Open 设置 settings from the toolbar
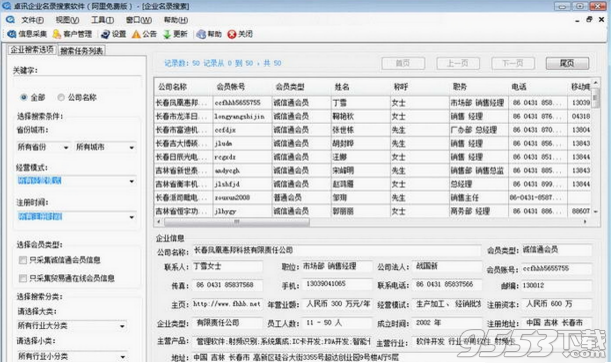This screenshot has height=363, width=611. [113, 34]
